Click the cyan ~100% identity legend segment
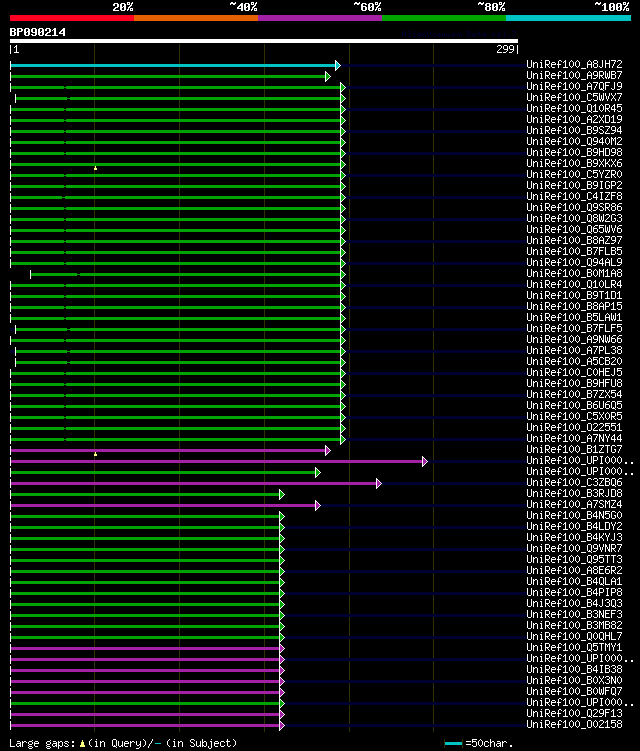640x751 pixels. click(x=568, y=18)
